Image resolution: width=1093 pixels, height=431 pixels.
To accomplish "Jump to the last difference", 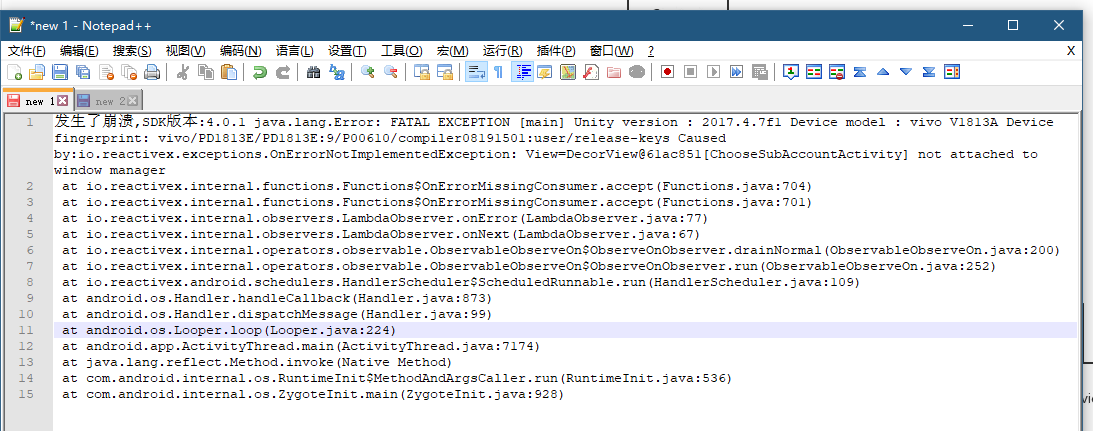I will point(928,72).
